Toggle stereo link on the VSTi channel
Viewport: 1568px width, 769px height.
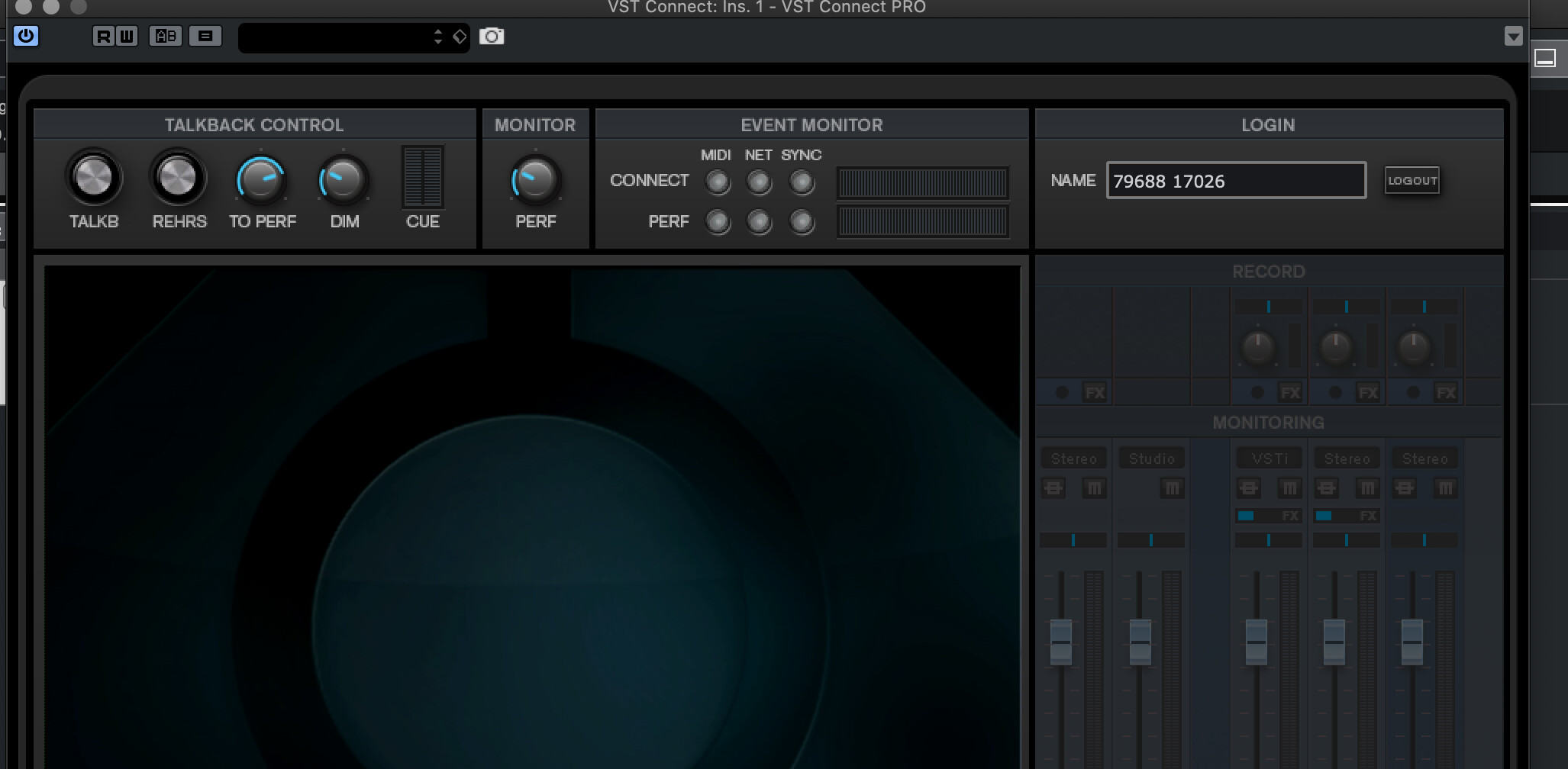pos(1248,487)
